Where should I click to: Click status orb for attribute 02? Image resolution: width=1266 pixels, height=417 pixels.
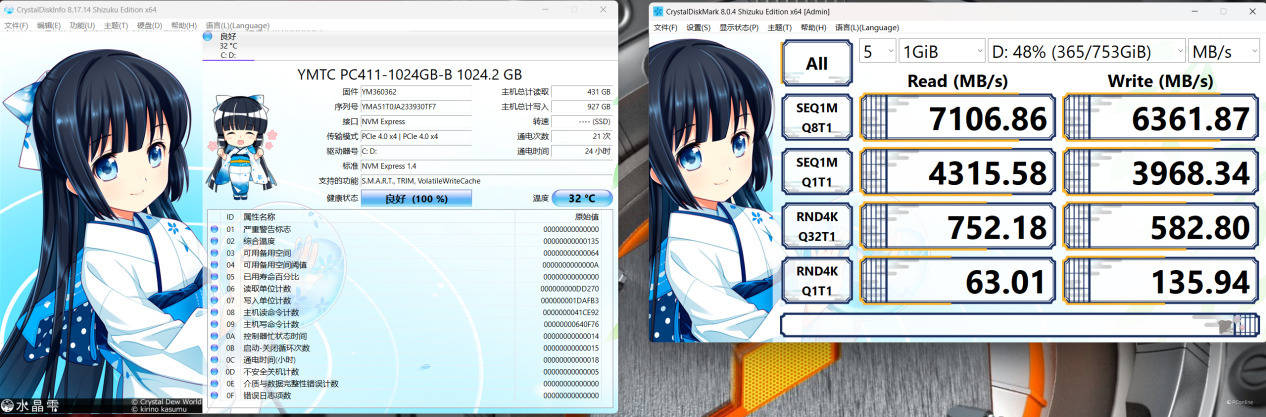(213, 241)
